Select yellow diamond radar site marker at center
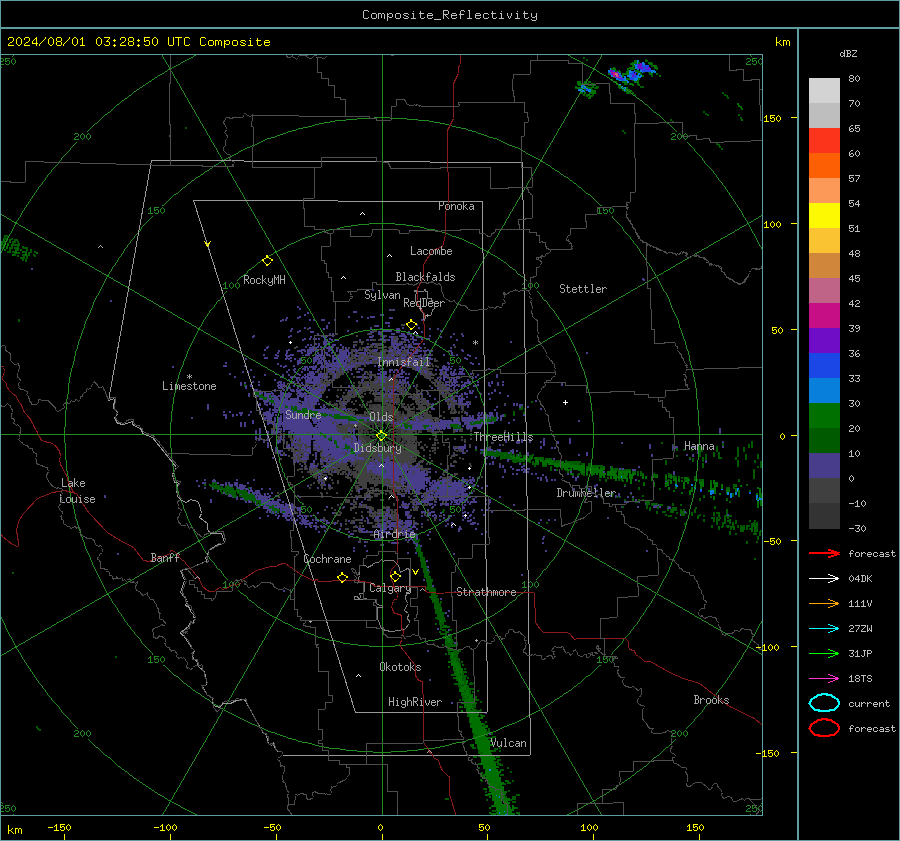900x841 pixels. pos(381,436)
